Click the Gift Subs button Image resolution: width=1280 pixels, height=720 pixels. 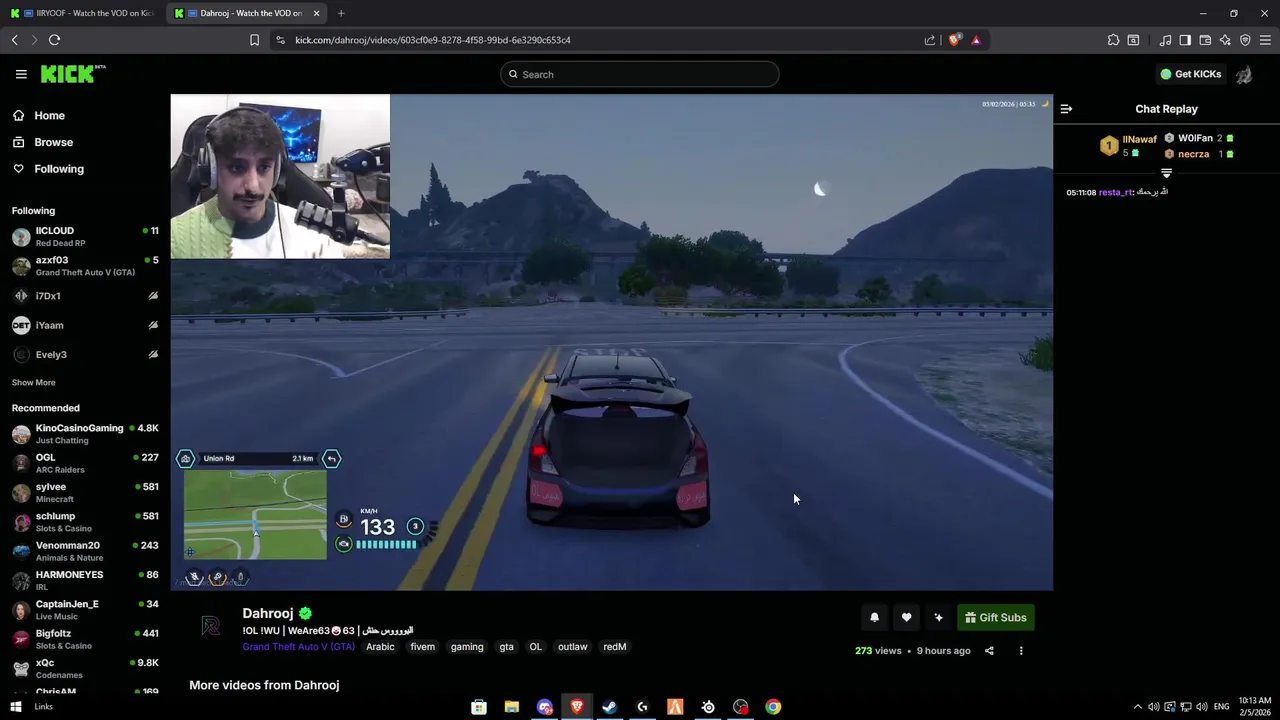click(995, 618)
